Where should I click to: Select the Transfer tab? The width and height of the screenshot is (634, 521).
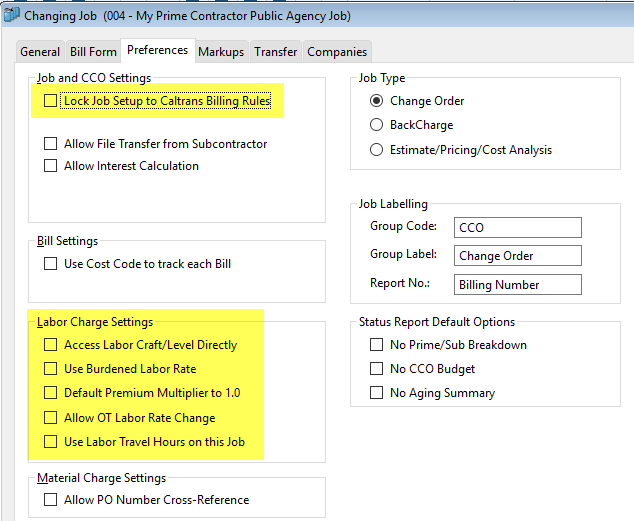pos(276,52)
